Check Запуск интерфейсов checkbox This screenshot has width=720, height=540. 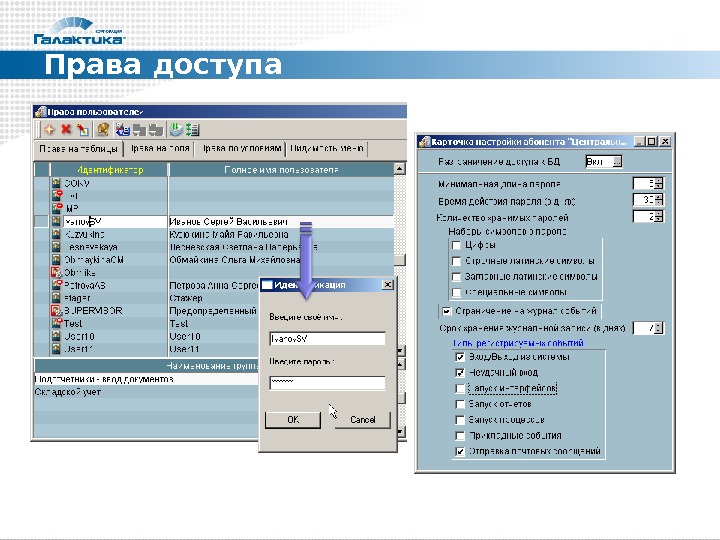coord(460,388)
